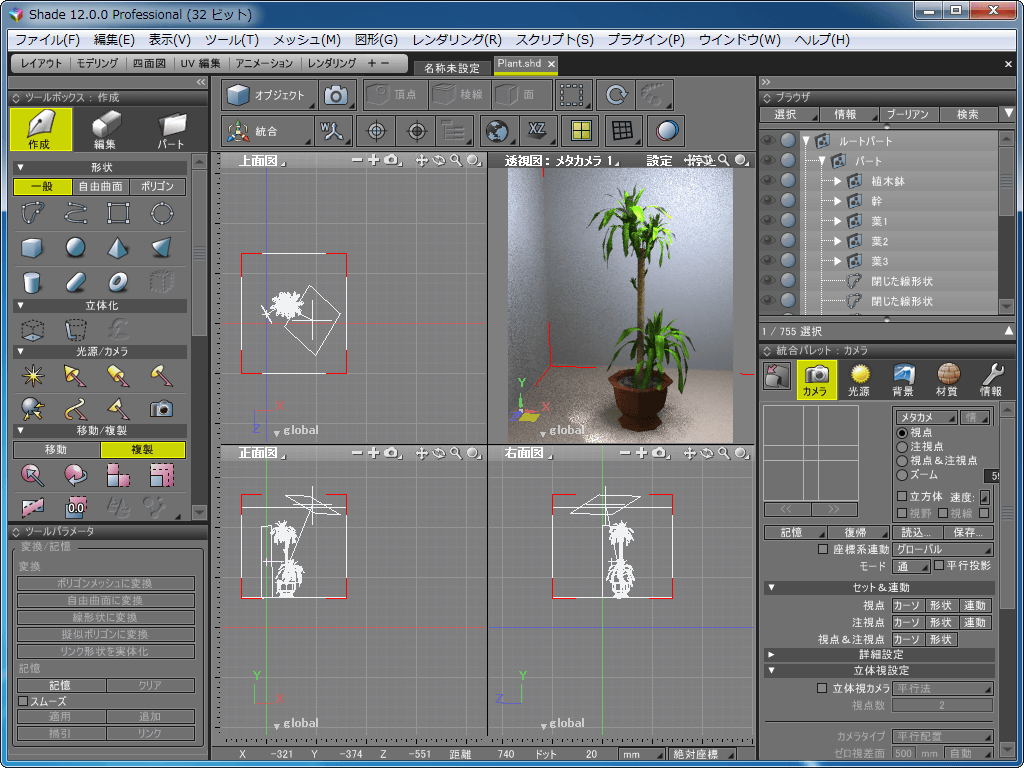The image size is (1024, 768).
Task: Click the 保存... button in camera palette
Action: tap(967, 532)
